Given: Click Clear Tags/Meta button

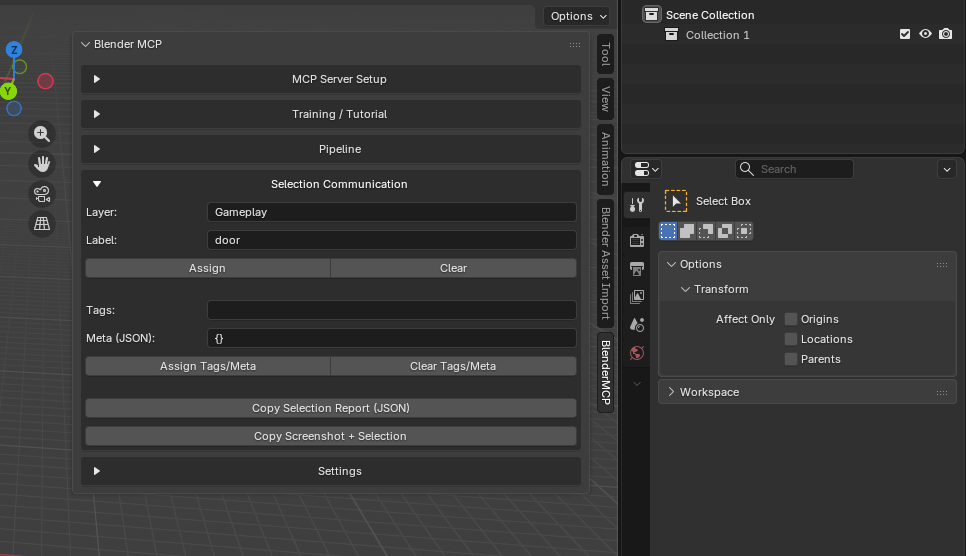Looking at the screenshot, I should (453, 366).
